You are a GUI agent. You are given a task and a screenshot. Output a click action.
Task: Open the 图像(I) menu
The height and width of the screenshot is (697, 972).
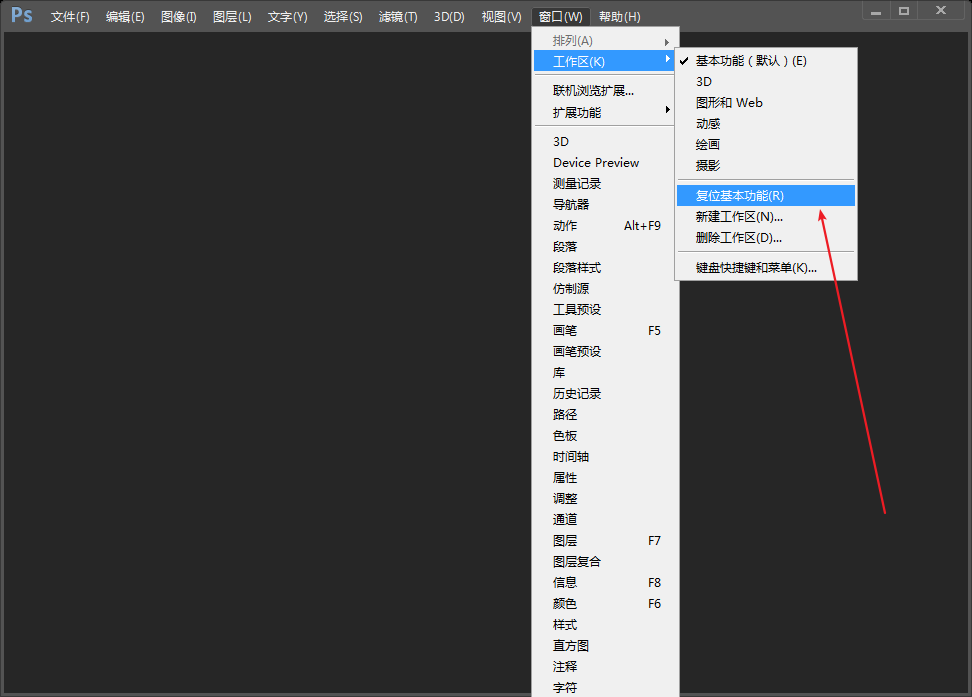tap(178, 16)
